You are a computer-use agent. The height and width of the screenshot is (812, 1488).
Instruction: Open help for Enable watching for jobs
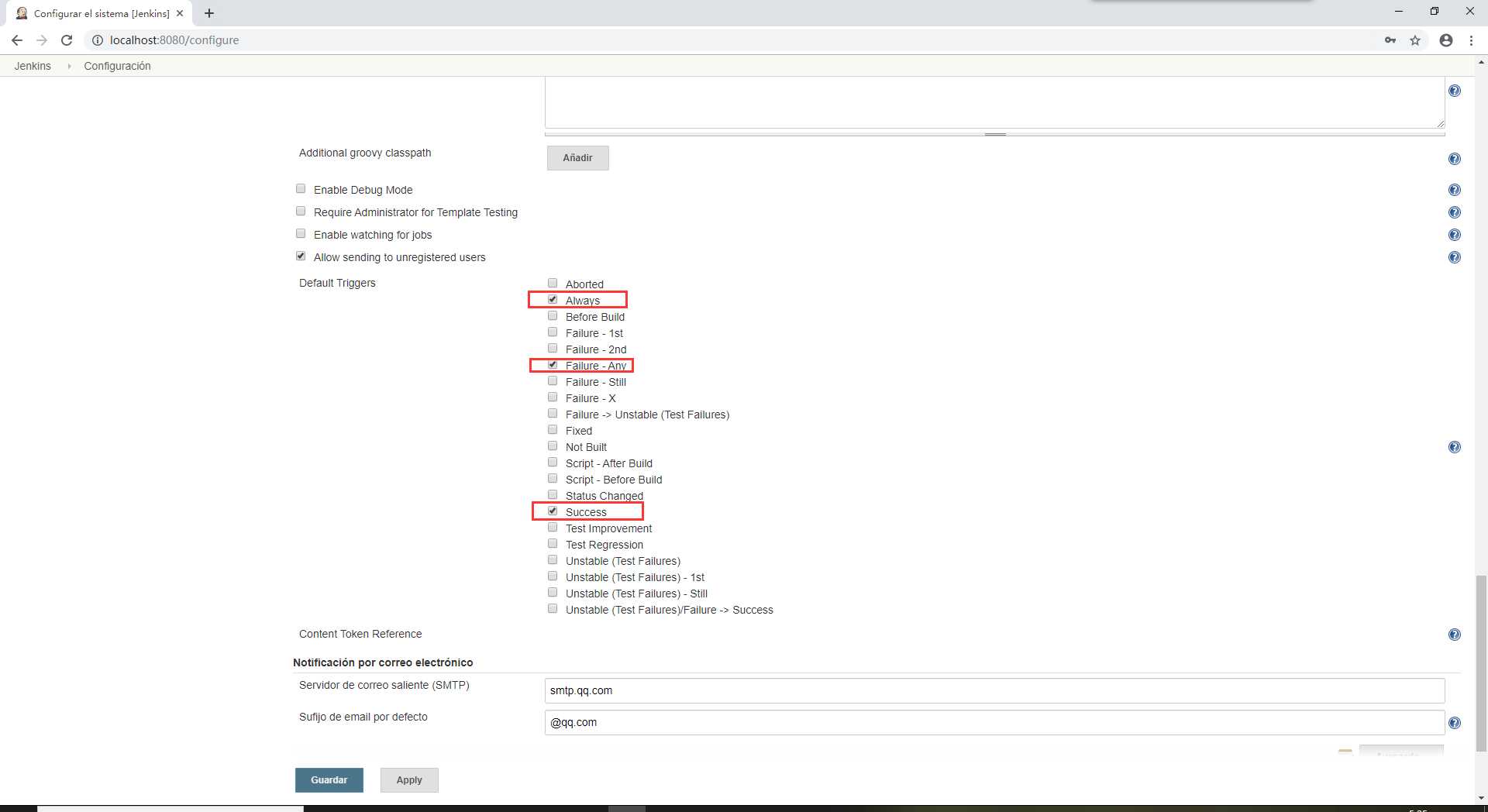[1455, 235]
